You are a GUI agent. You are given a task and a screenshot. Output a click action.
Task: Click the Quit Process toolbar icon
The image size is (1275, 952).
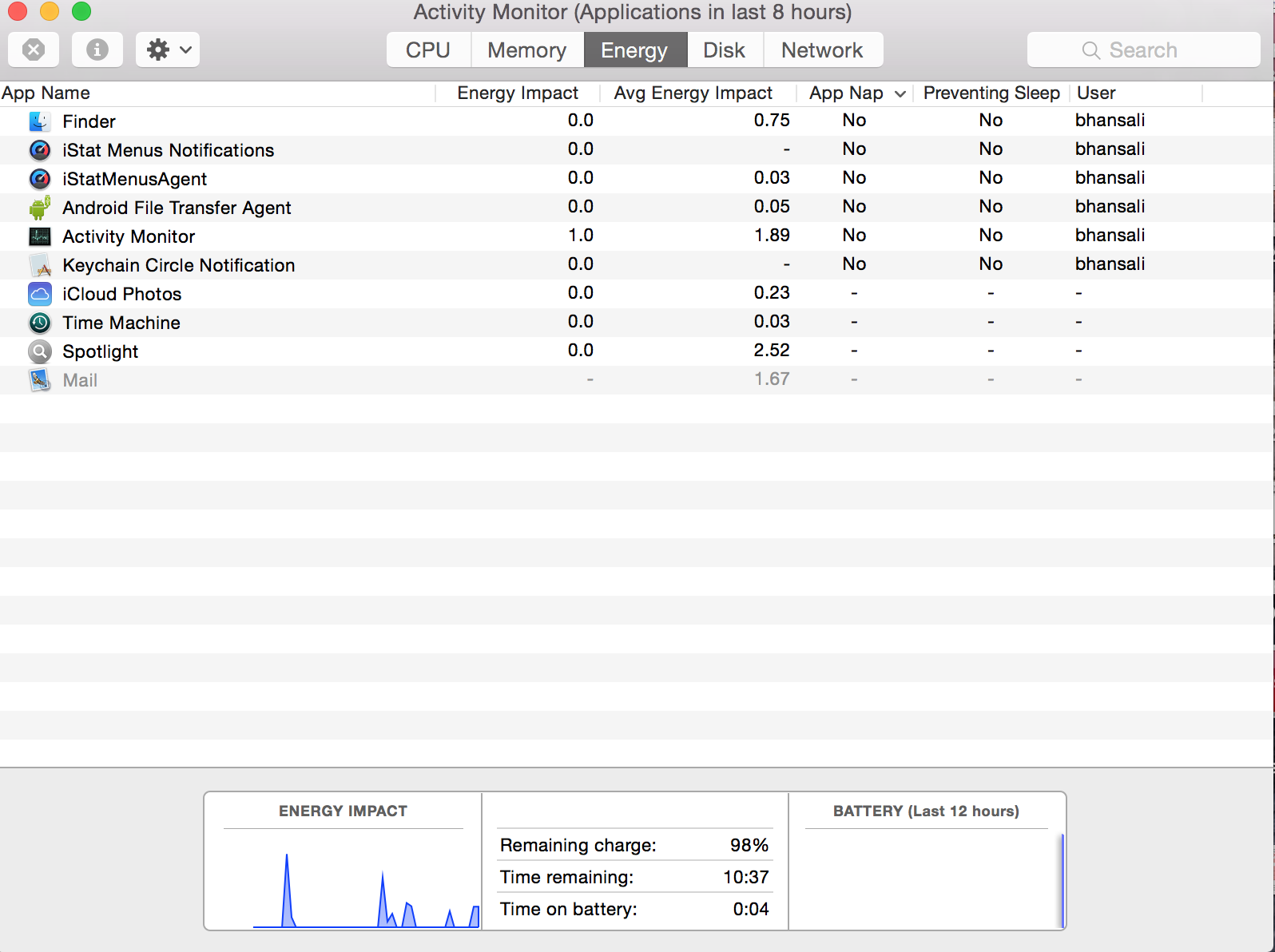[34, 50]
